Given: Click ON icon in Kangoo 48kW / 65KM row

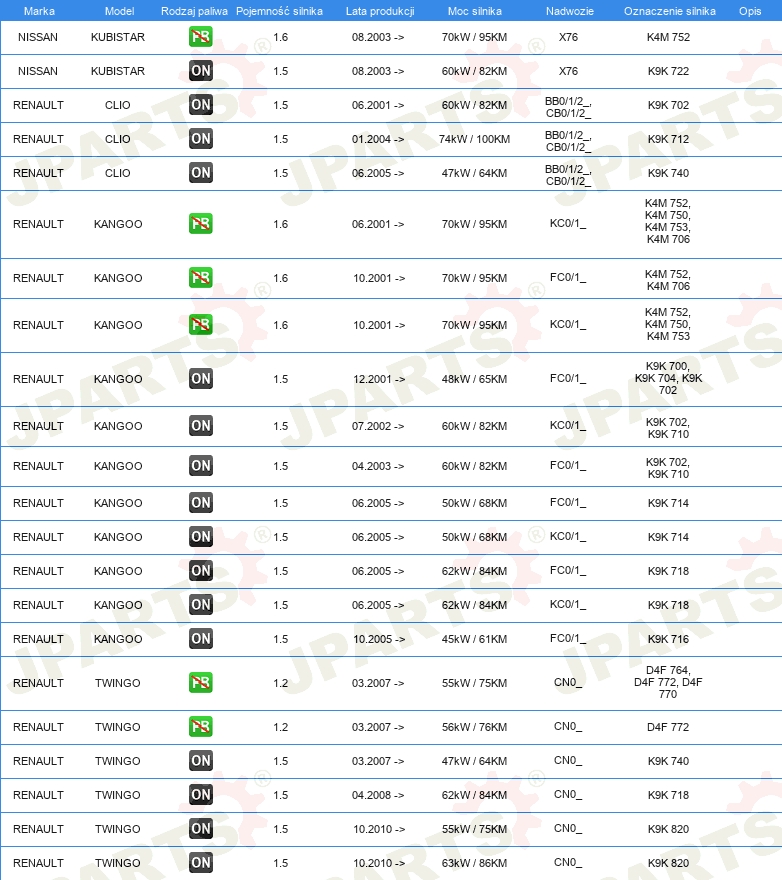Looking at the screenshot, I should coord(200,379).
